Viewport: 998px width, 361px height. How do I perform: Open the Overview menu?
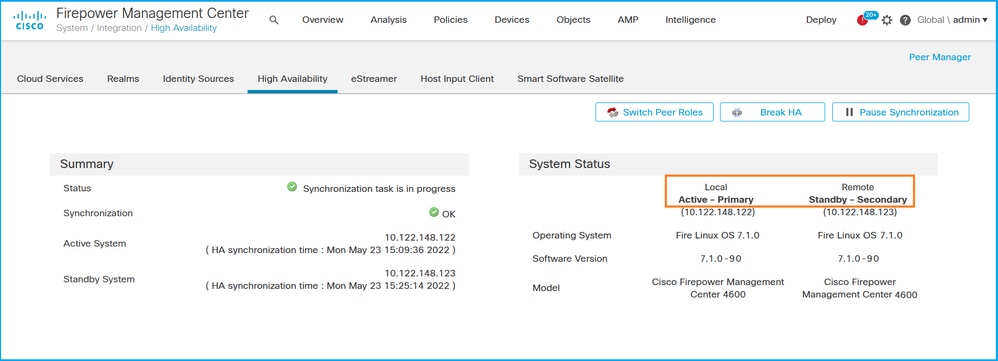pyautogui.click(x=323, y=20)
